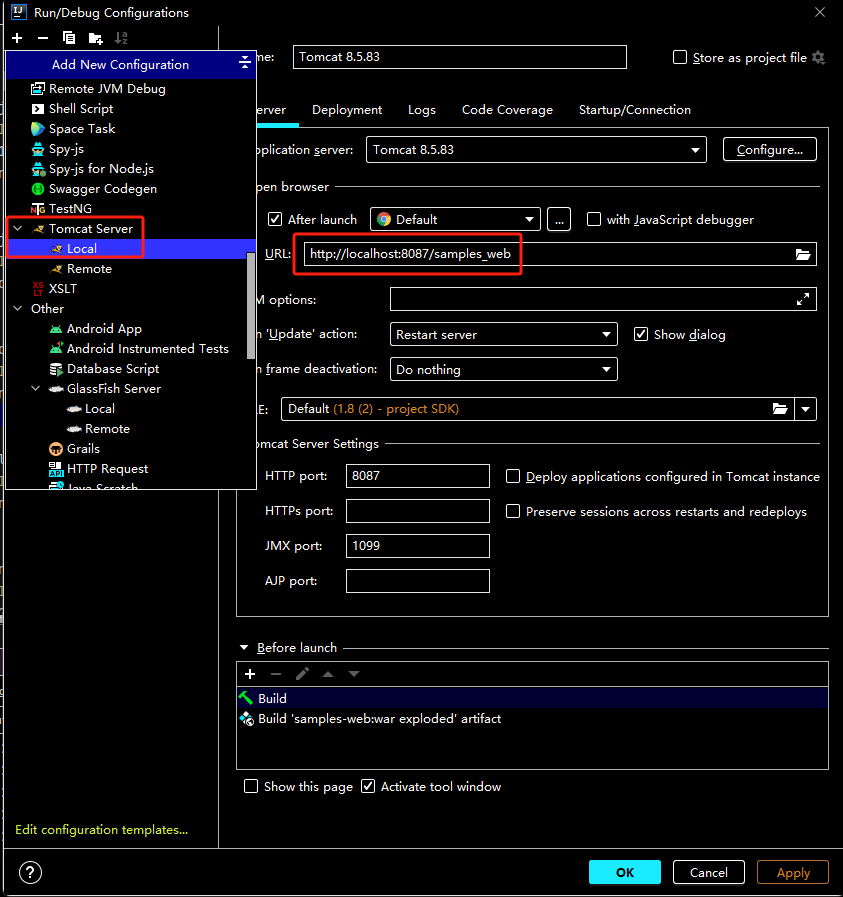Image resolution: width=843 pixels, height=897 pixels.
Task: Switch to the Startup/Connection tab
Action: point(634,110)
